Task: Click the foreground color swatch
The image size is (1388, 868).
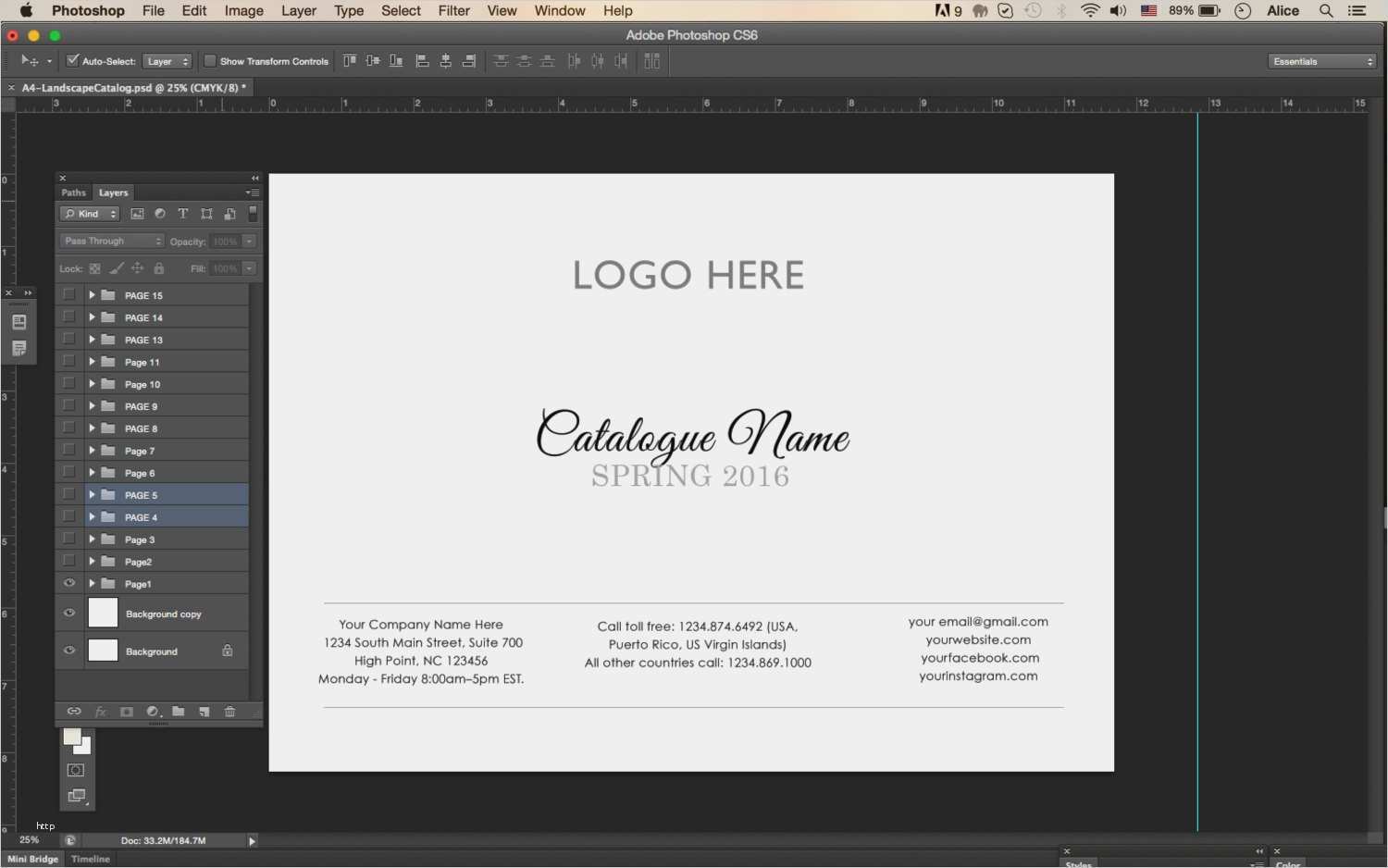Action: pyautogui.click(x=71, y=737)
